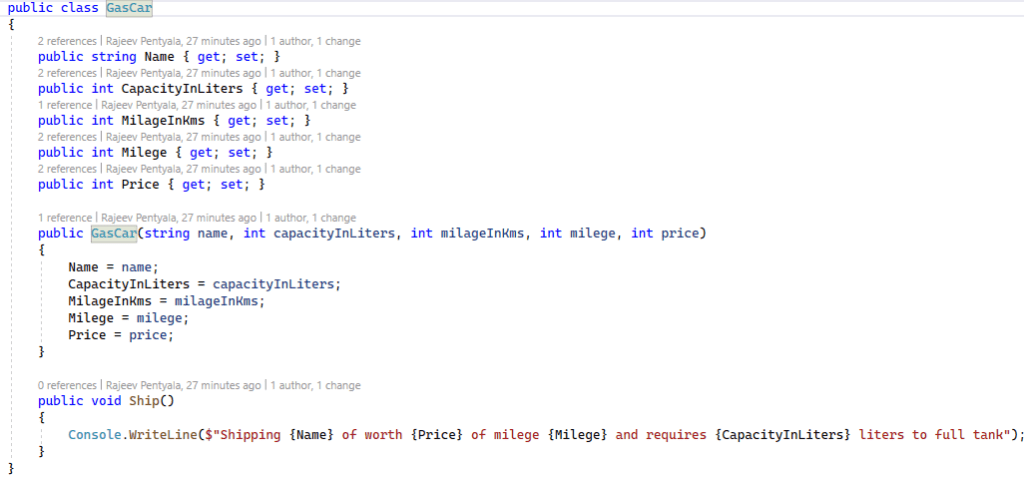Click GasCar constructor name
Image resolution: width=1024 pixels, height=477 pixels.
click(x=112, y=233)
